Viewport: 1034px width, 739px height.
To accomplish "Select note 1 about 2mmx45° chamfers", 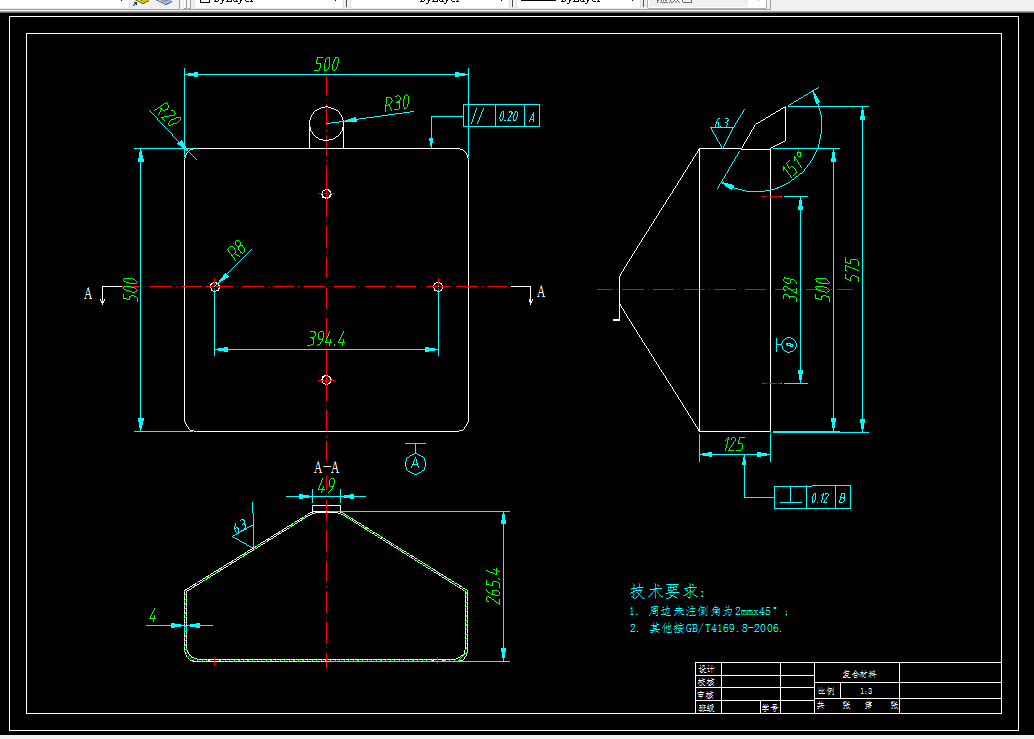I will tap(709, 611).
